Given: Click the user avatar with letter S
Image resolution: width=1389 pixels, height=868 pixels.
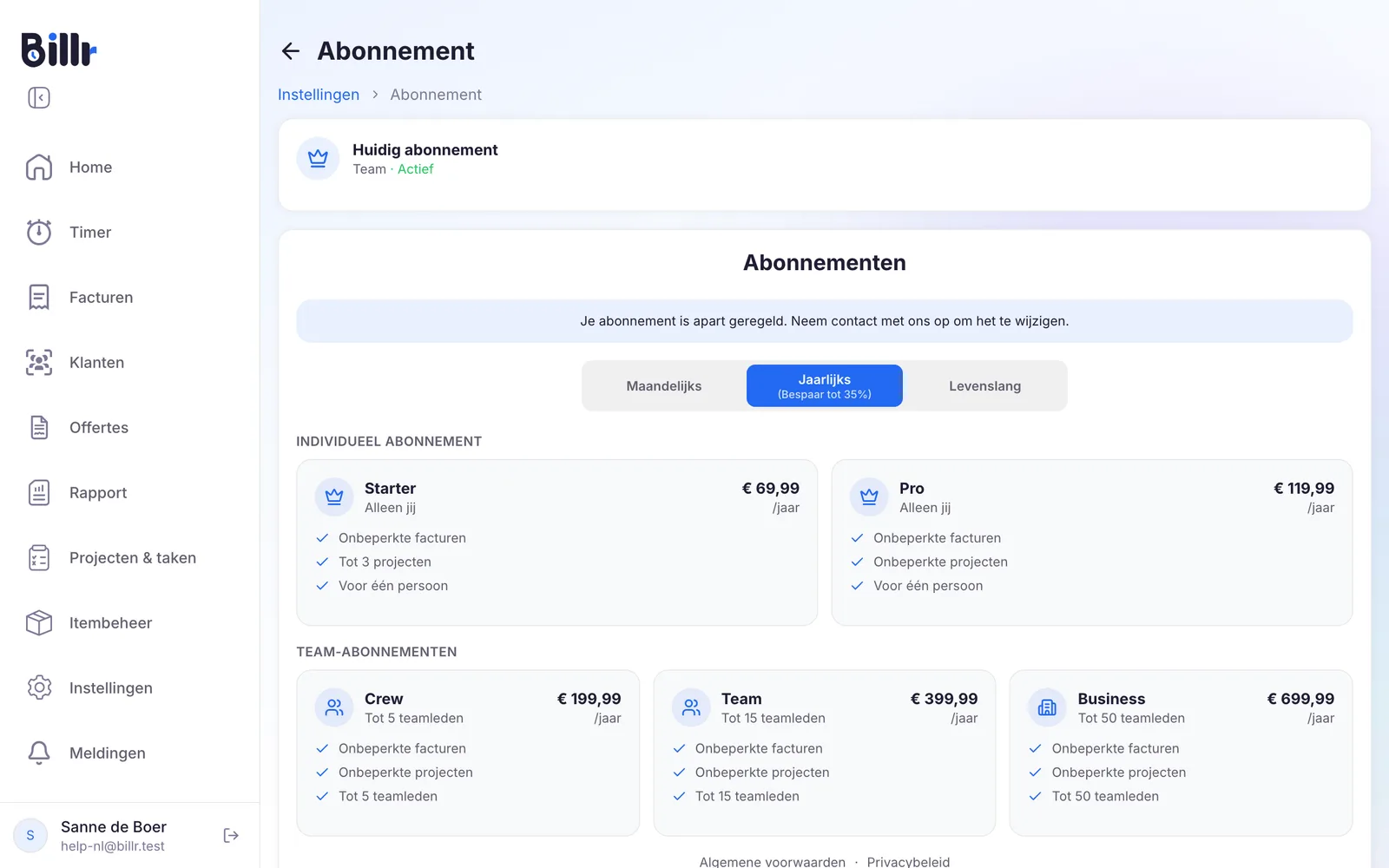Looking at the screenshot, I should (30, 835).
